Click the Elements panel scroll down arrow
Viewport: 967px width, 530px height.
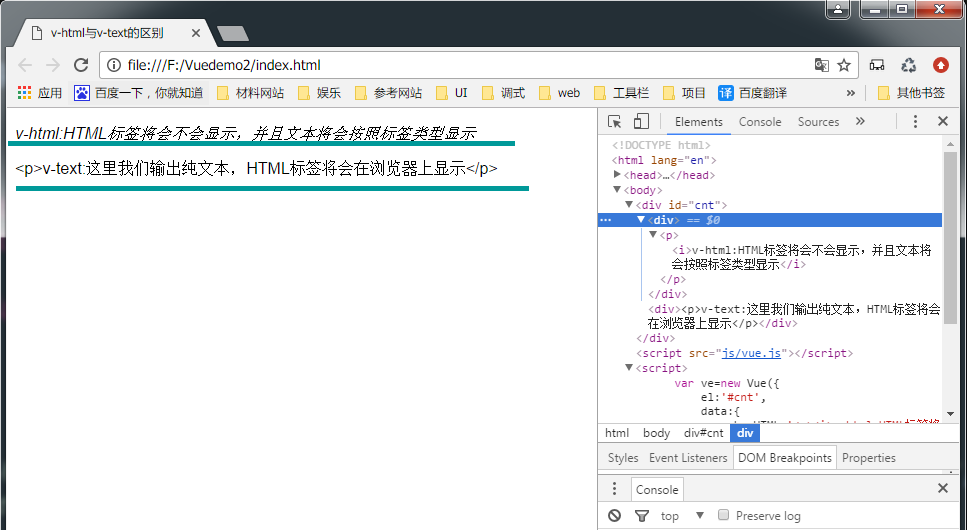click(950, 413)
